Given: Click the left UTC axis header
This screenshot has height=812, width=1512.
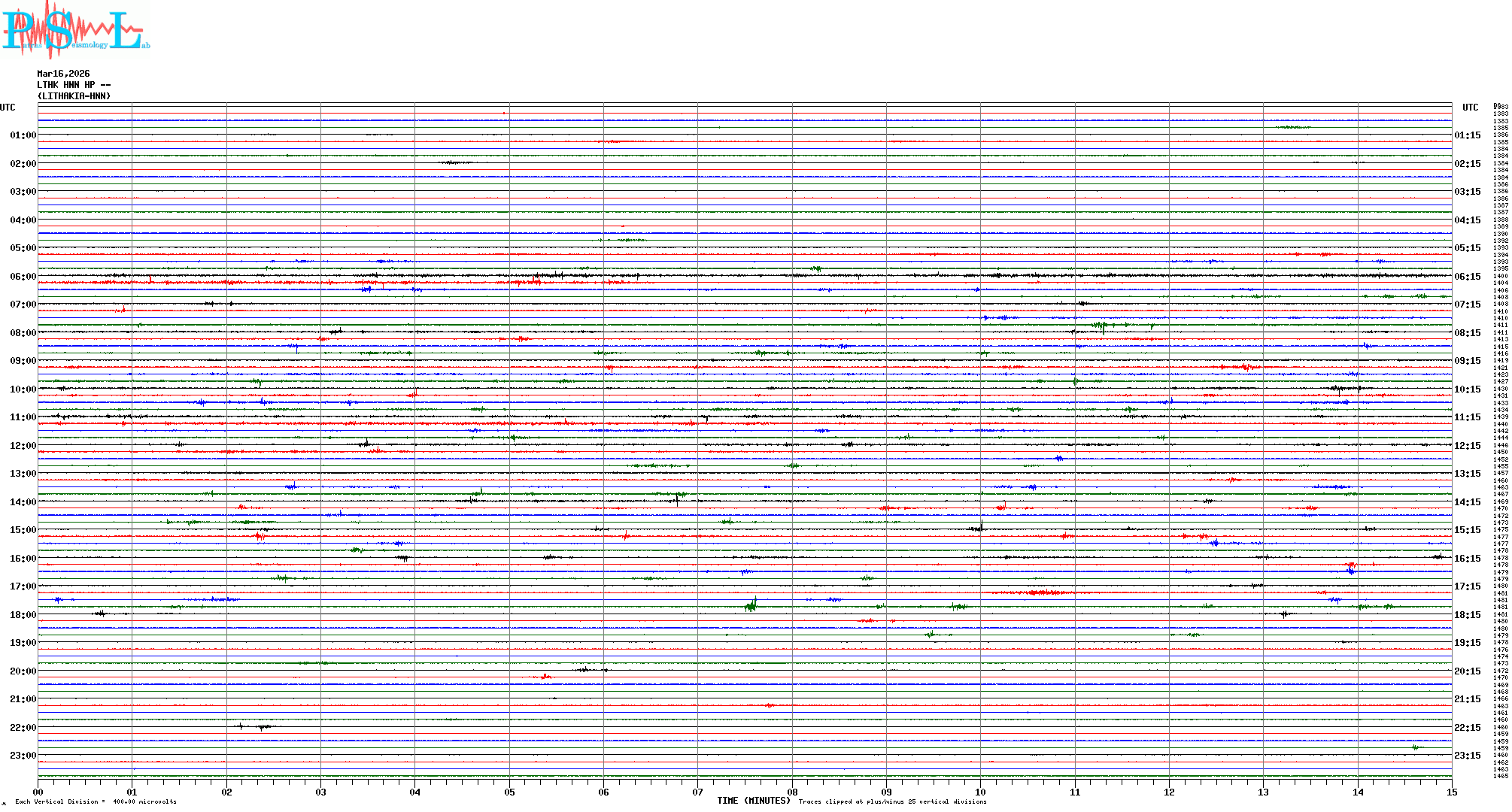Looking at the screenshot, I should click(x=8, y=108).
